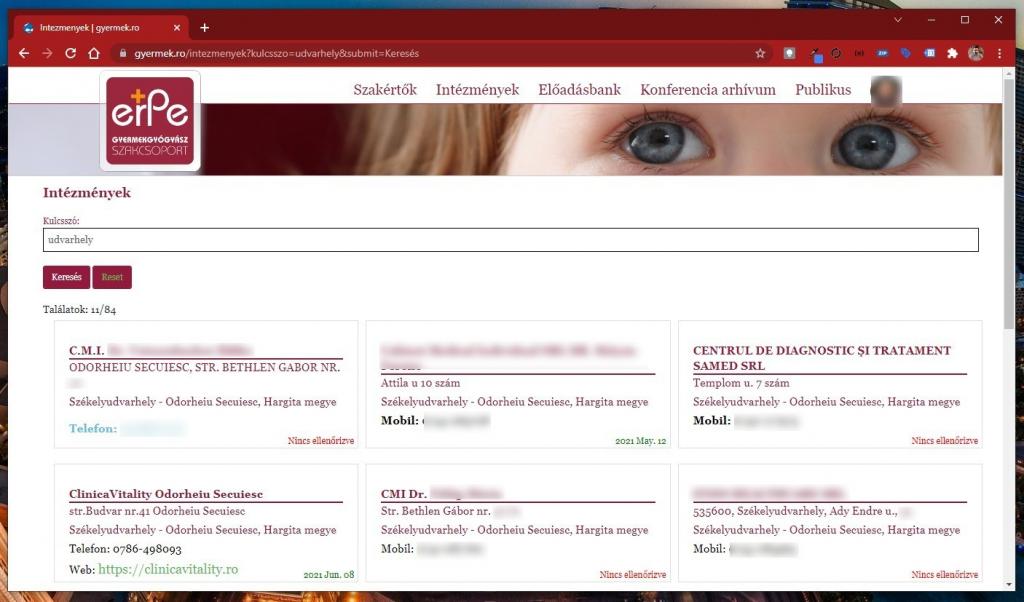Open a new browser tab
Viewport: 1024px width, 602px height.
(x=205, y=27)
